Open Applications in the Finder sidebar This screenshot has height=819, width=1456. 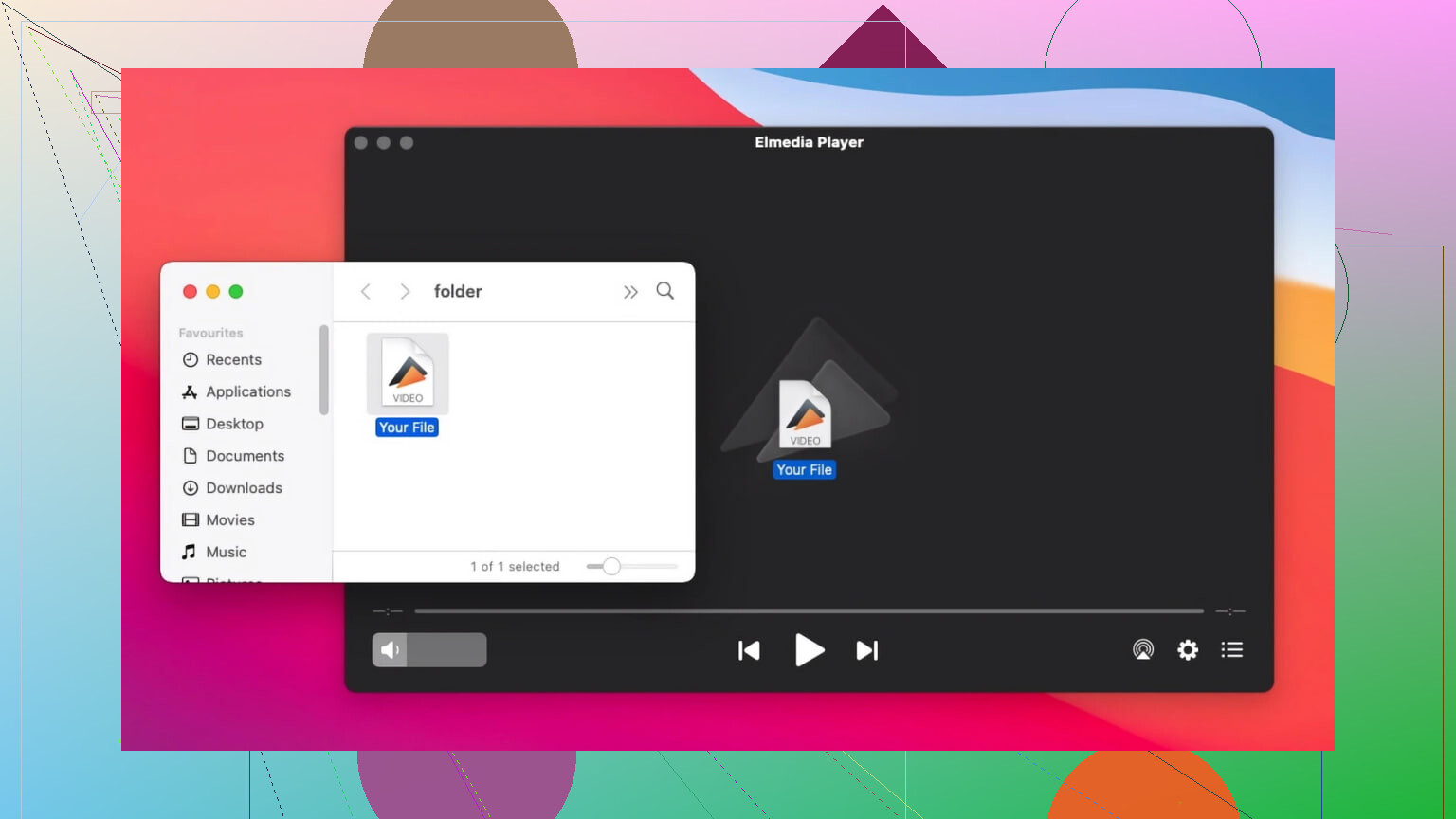pyautogui.click(x=247, y=392)
